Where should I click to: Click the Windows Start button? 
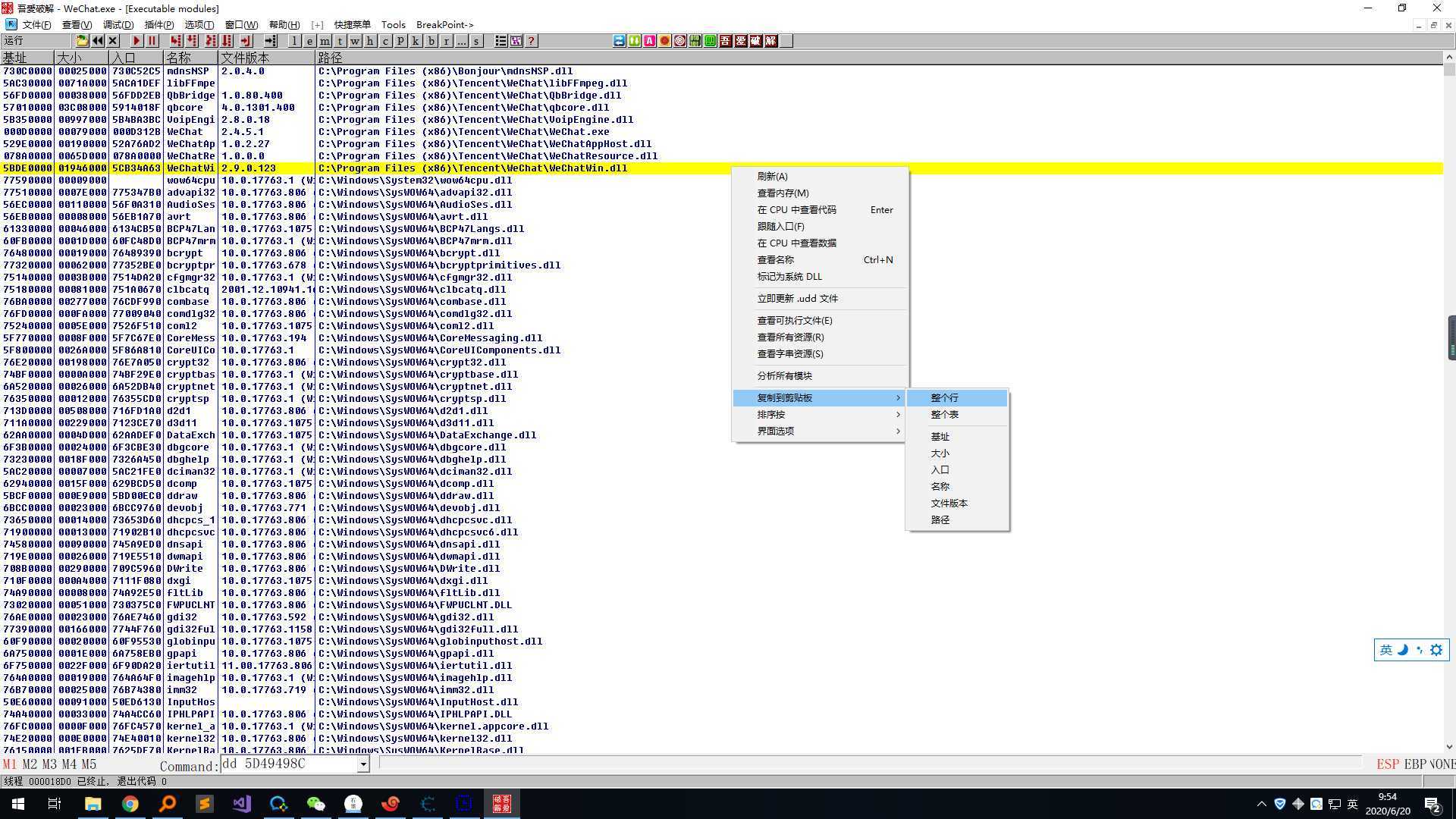pyautogui.click(x=18, y=804)
